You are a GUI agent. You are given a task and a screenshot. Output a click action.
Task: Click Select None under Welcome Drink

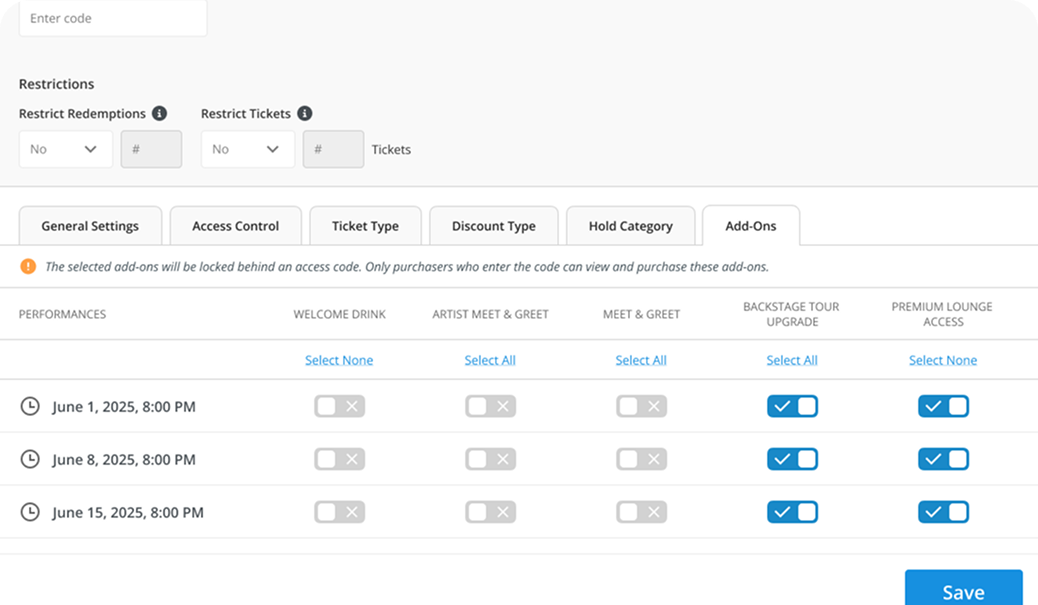coord(339,360)
